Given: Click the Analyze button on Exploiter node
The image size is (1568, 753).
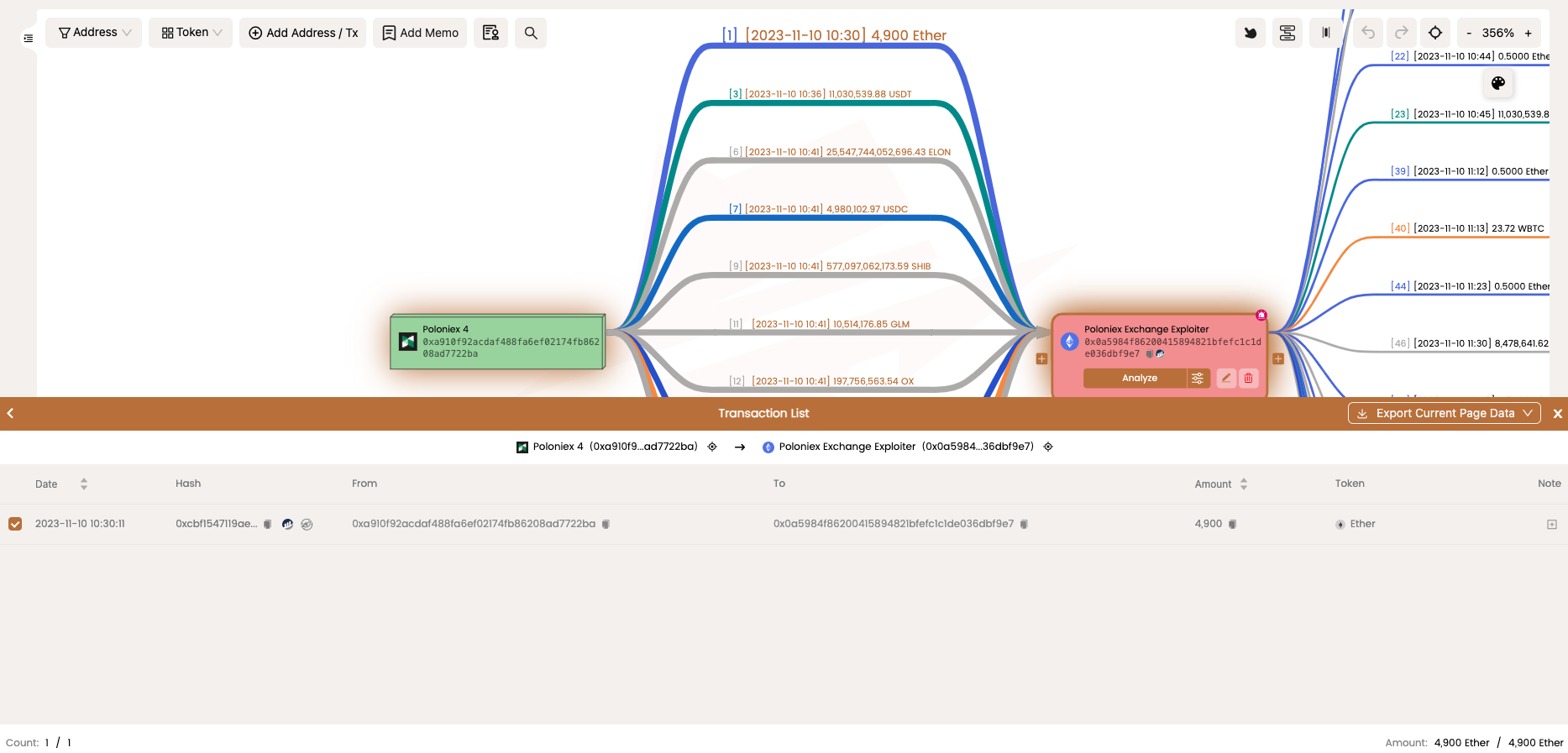Looking at the screenshot, I should point(1138,379).
